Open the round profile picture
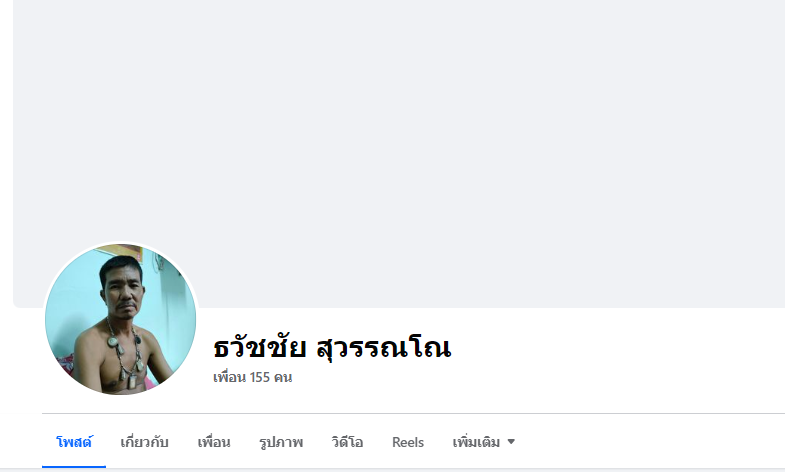The width and height of the screenshot is (785, 472). [x=121, y=319]
